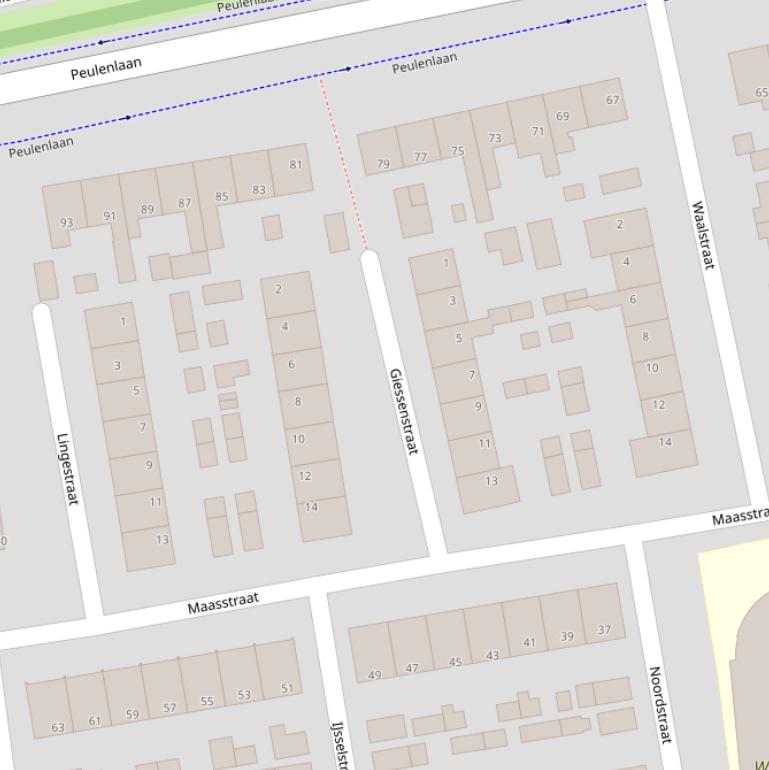Viewport: 769px width, 770px height.
Task: Select building number 71
Action: pyautogui.click(x=538, y=131)
